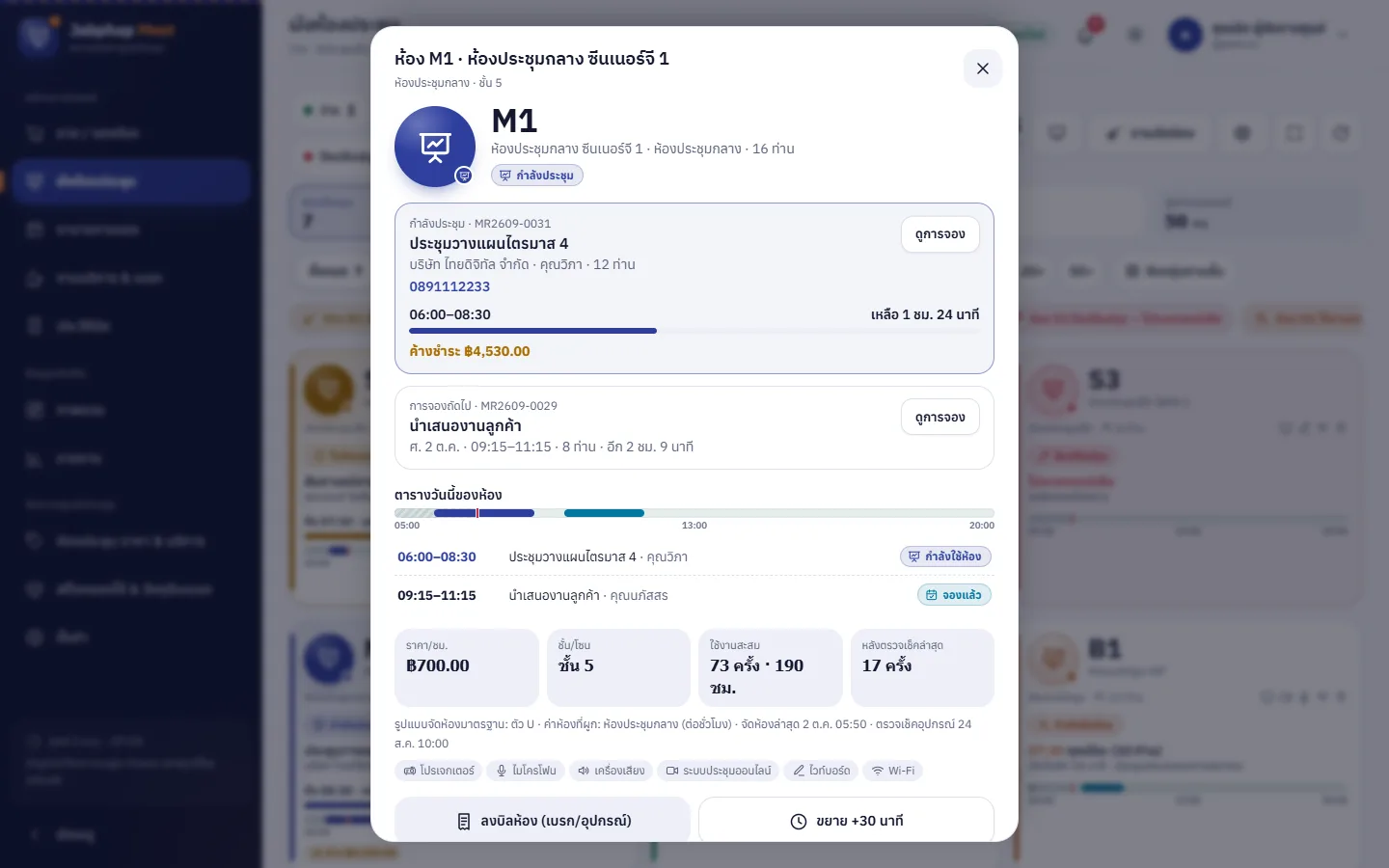Click the ใช้งานสะสม 73 ครั้ง card
The width and height of the screenshot is (1389, 868).
coord(771,667)
